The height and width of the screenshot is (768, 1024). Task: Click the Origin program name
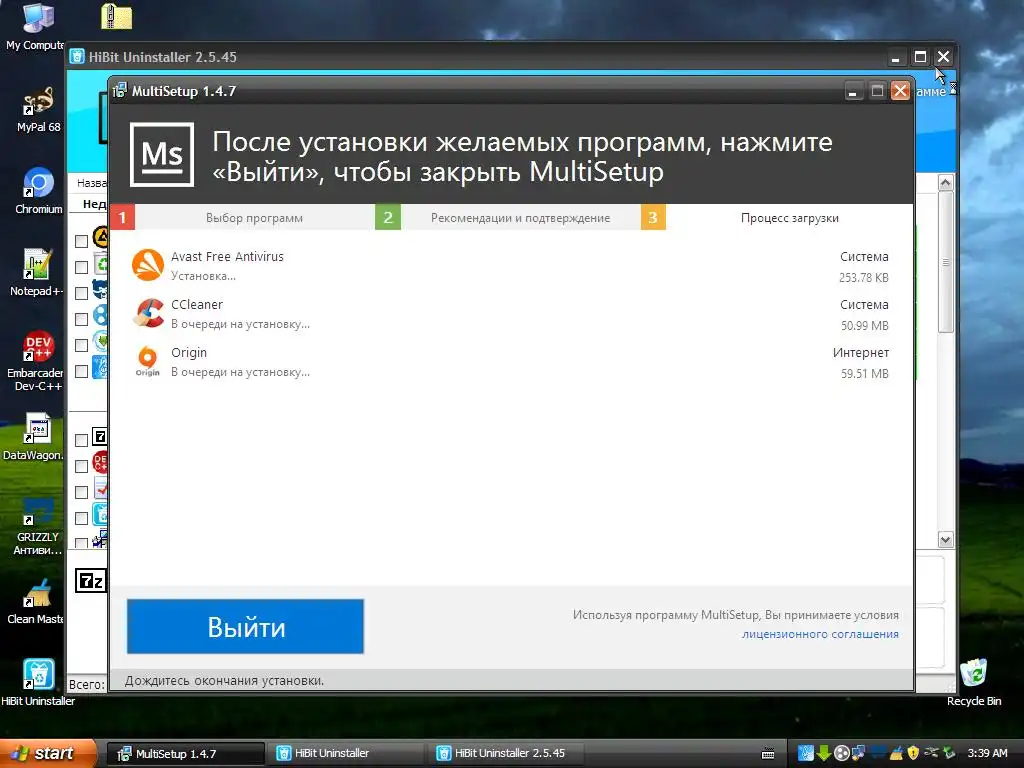pyautogui.click(x=189, y=353)
